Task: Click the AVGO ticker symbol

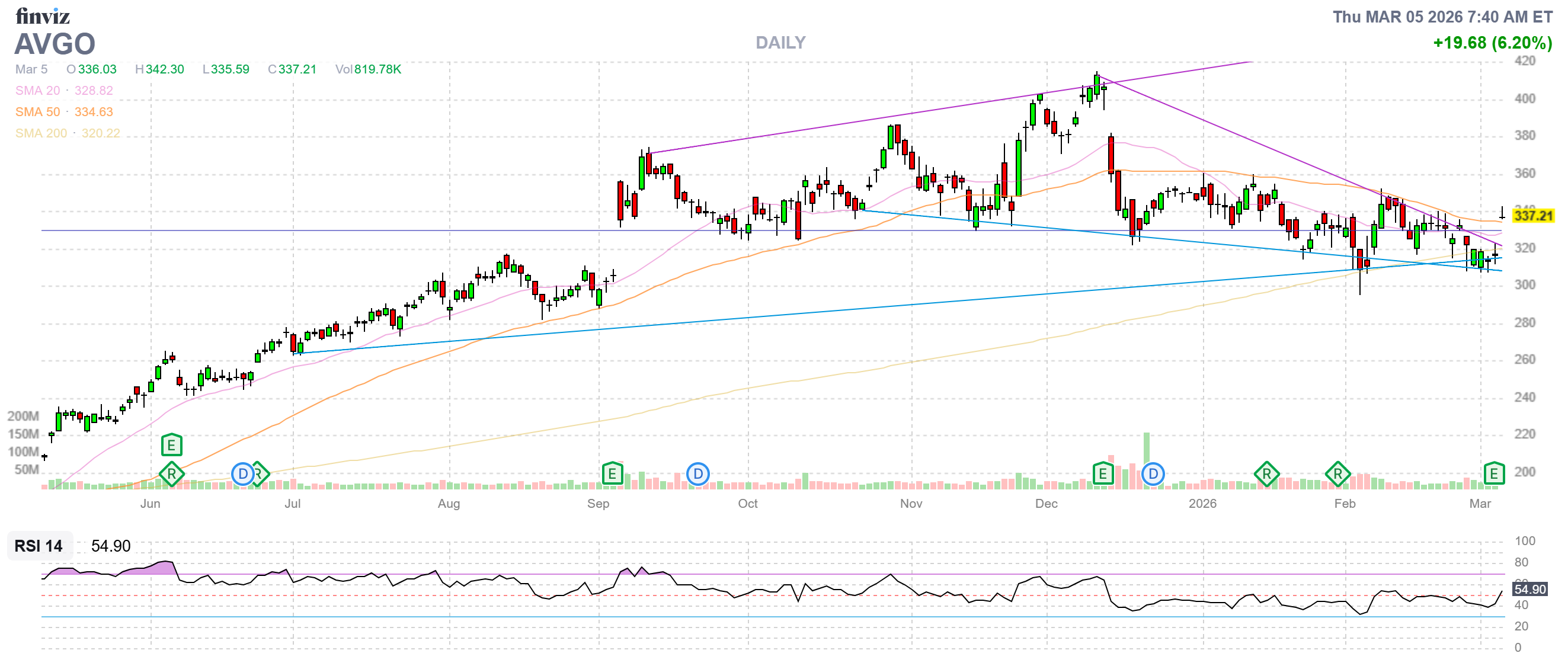Action: click(55, 44)
